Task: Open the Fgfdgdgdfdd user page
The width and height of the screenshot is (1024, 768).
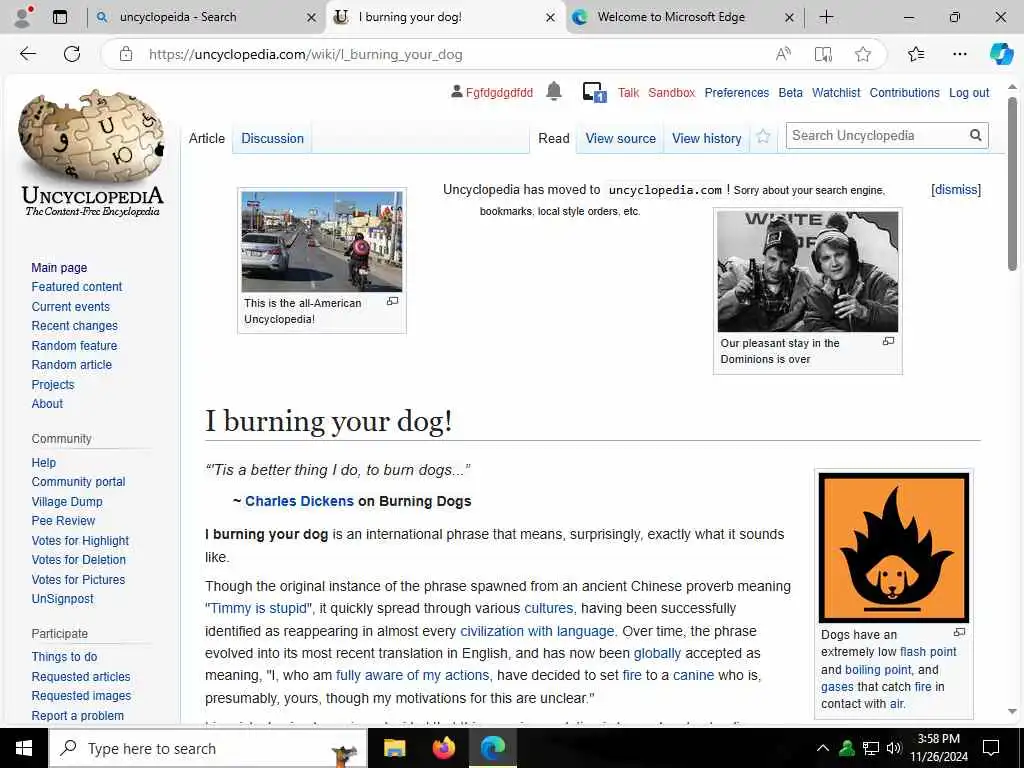Action: click(x=499, y=93)
